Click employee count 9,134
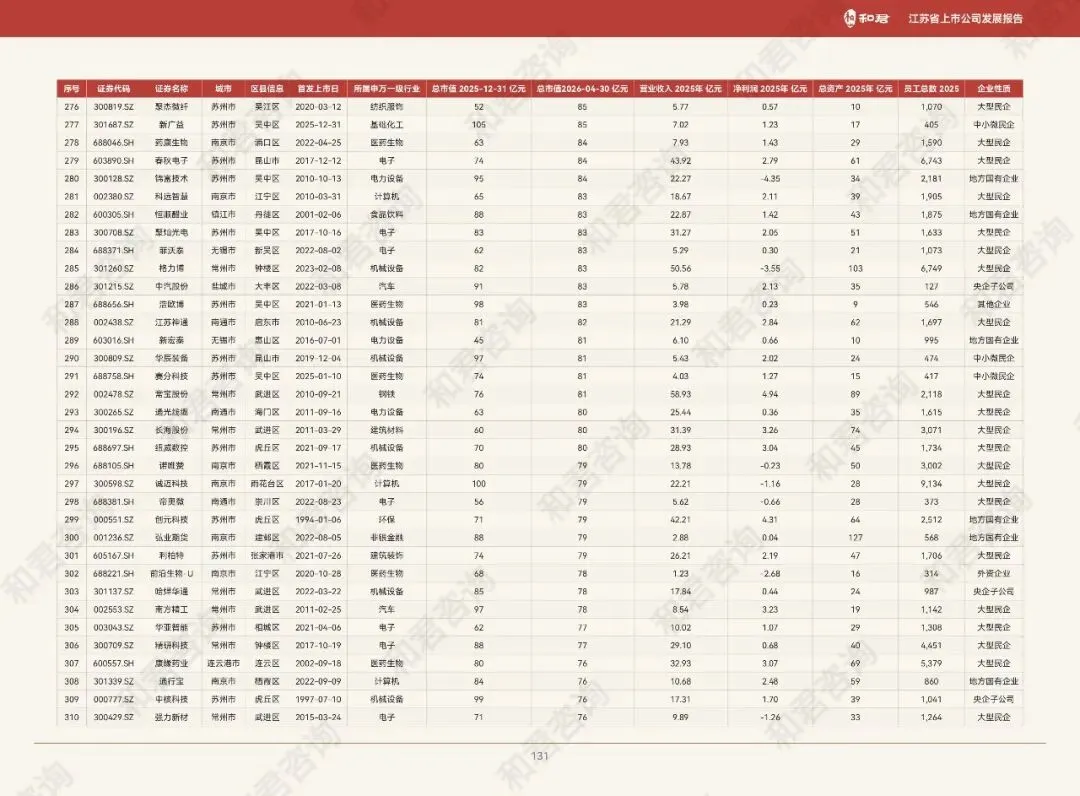This screenshot has height=796, width=1080. pos(931,483)
